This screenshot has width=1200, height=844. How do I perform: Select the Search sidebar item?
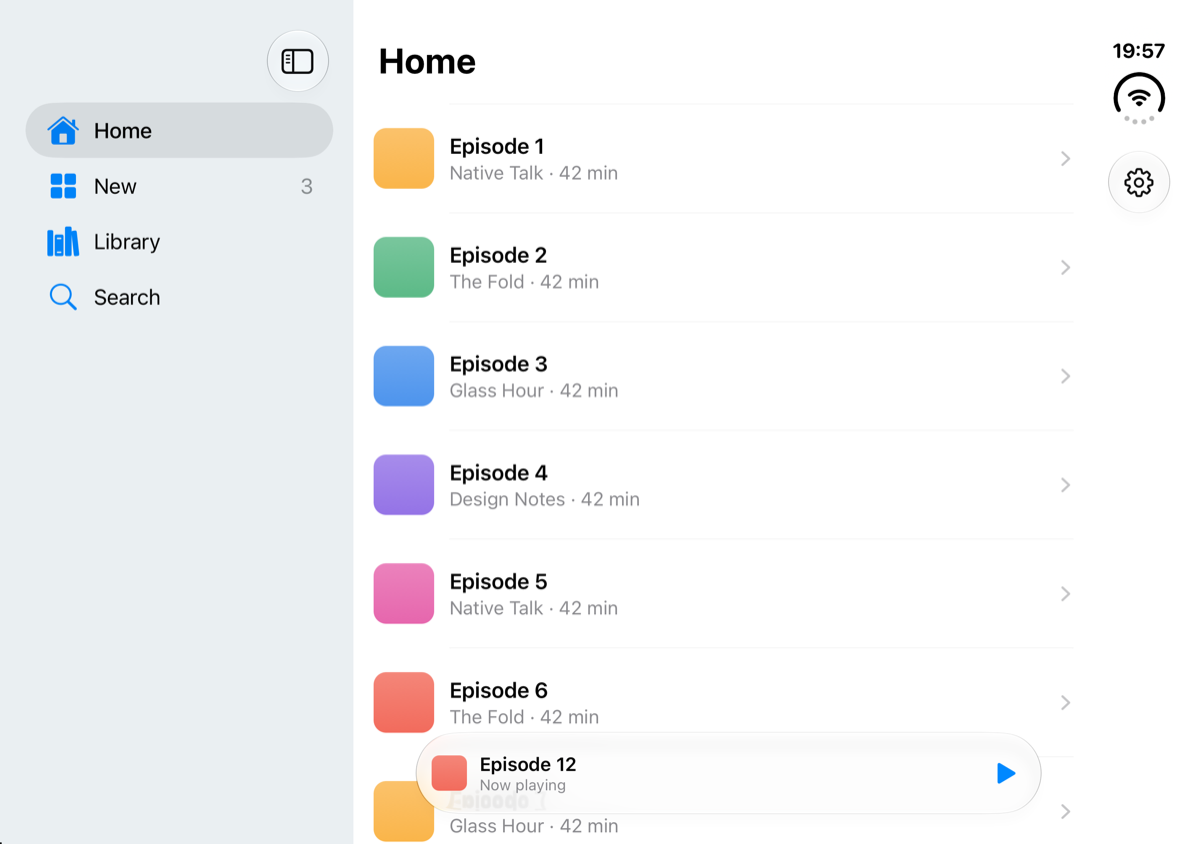pos(179,297)
